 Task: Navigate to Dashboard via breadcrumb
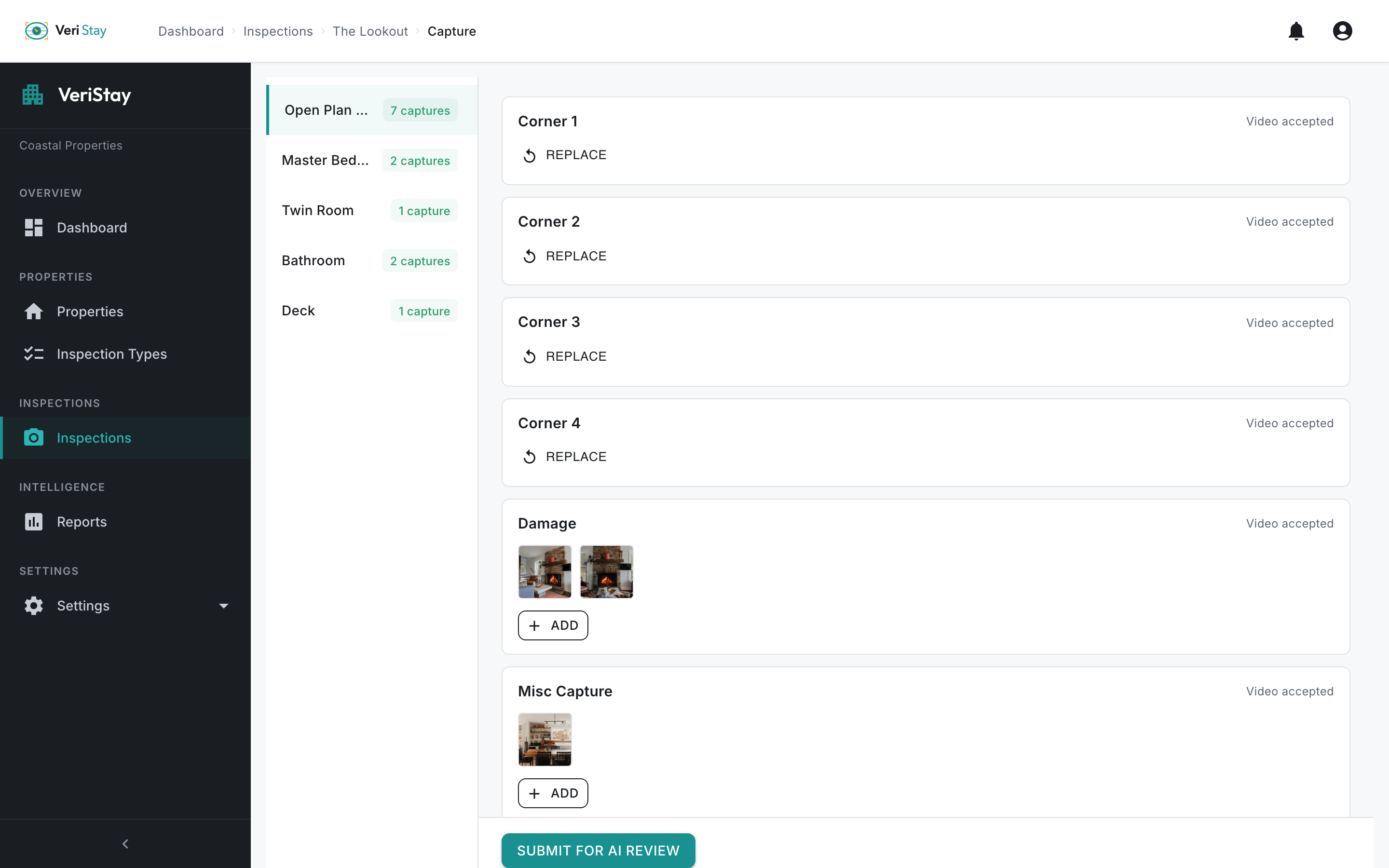click(191, 31)
